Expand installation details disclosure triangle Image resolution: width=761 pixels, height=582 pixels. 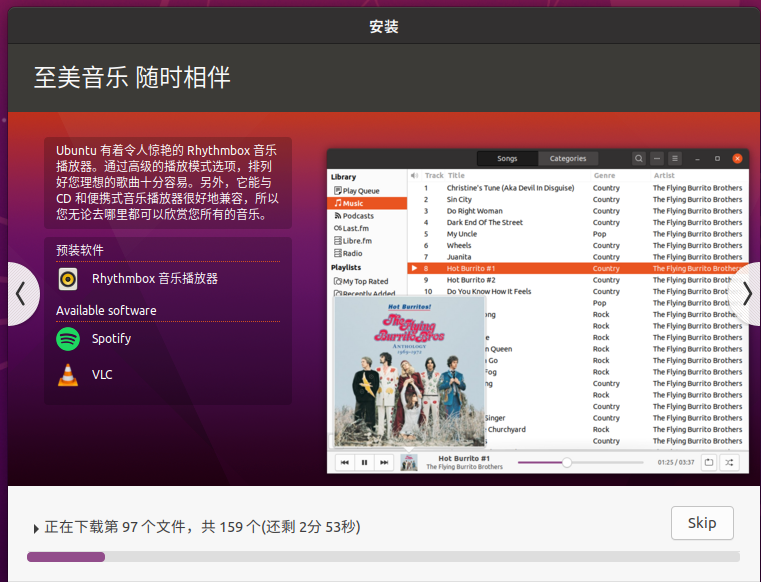(37, 528)
